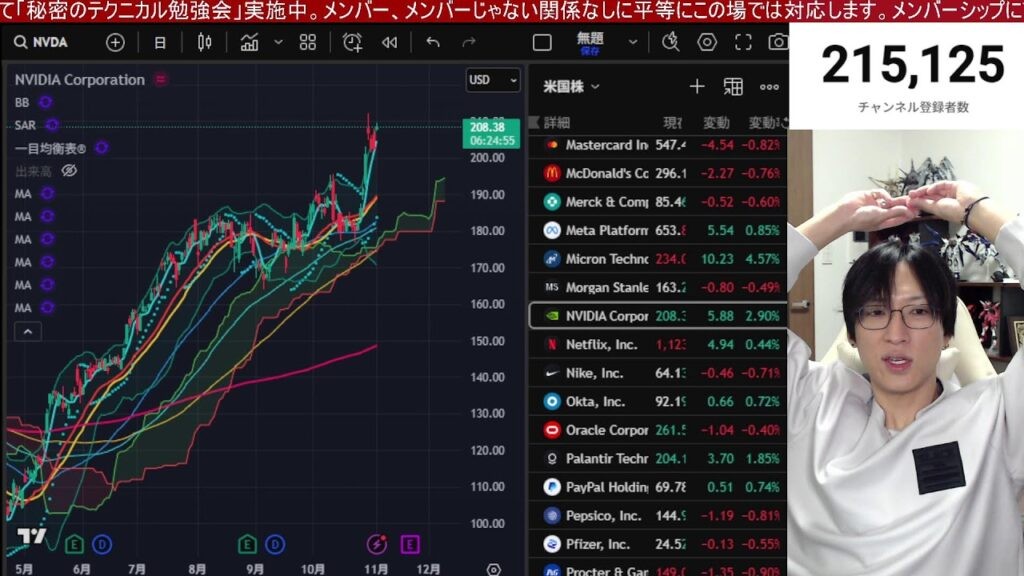Open the candlestick chart type selector
1024x576 pixels.
pos(204,42)
